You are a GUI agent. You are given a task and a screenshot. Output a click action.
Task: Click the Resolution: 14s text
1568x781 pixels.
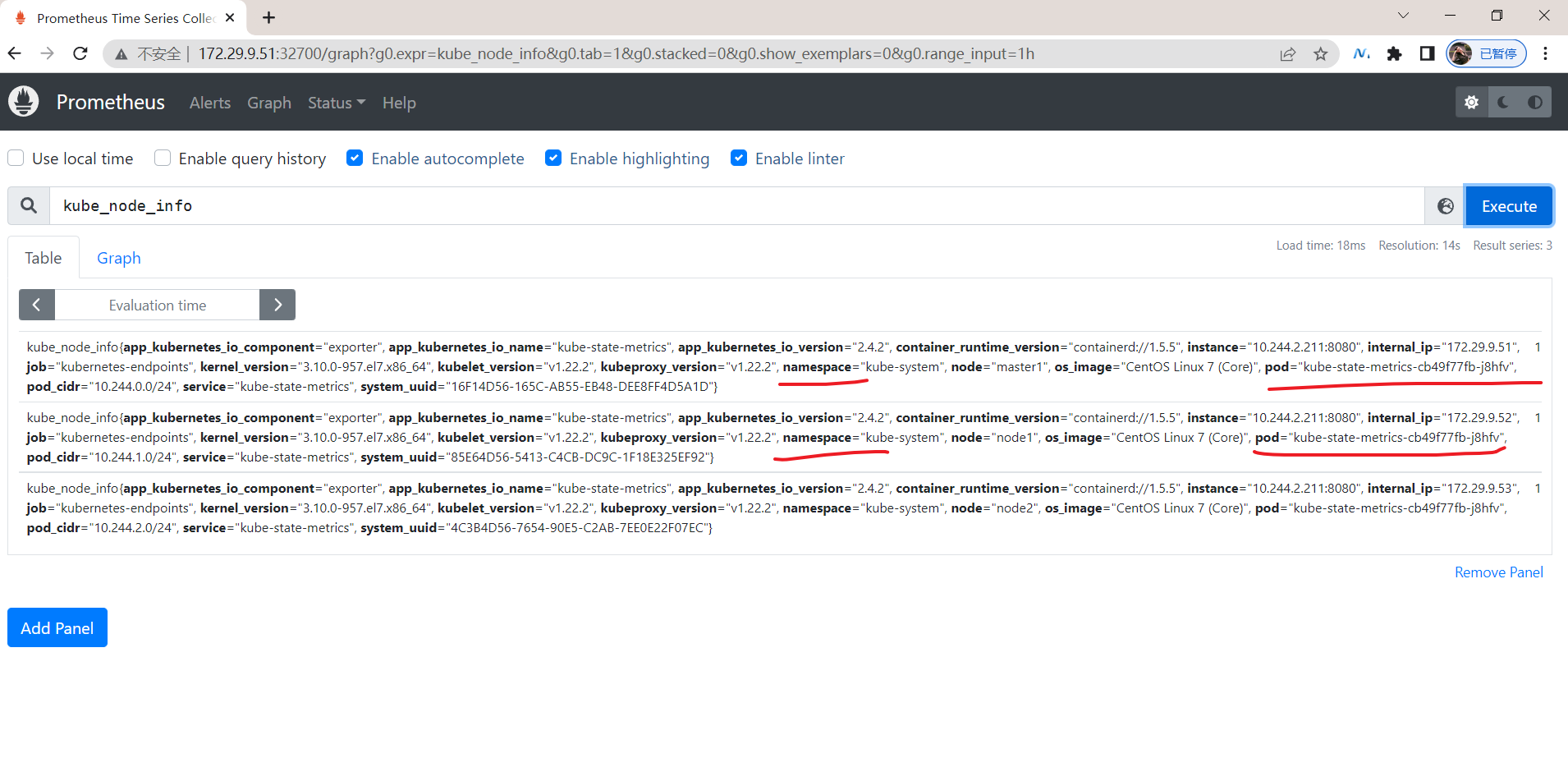tap(1419, 246)
